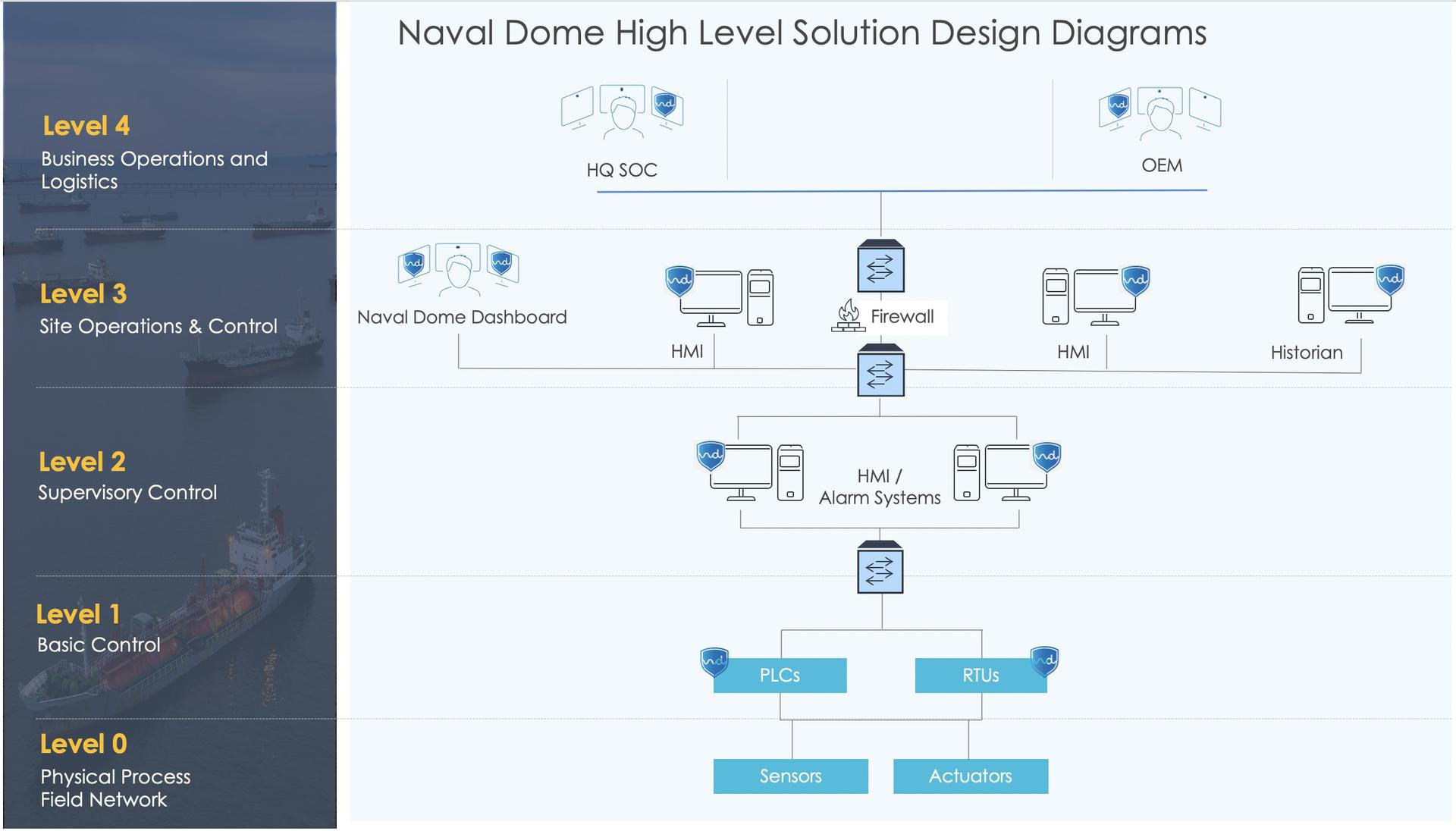Click the Level 2 heading
Screen dimensions: 1456x831
[83, 462]
